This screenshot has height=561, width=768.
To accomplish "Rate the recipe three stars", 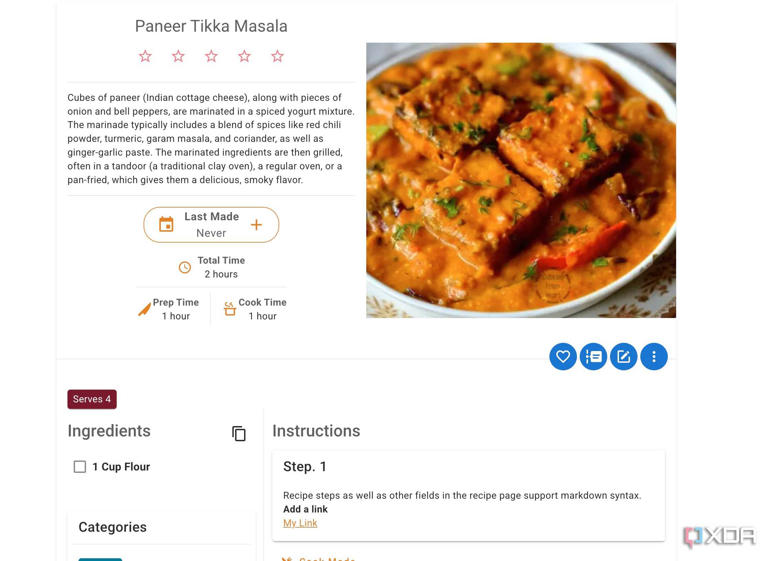I will [x=211, y=56].
